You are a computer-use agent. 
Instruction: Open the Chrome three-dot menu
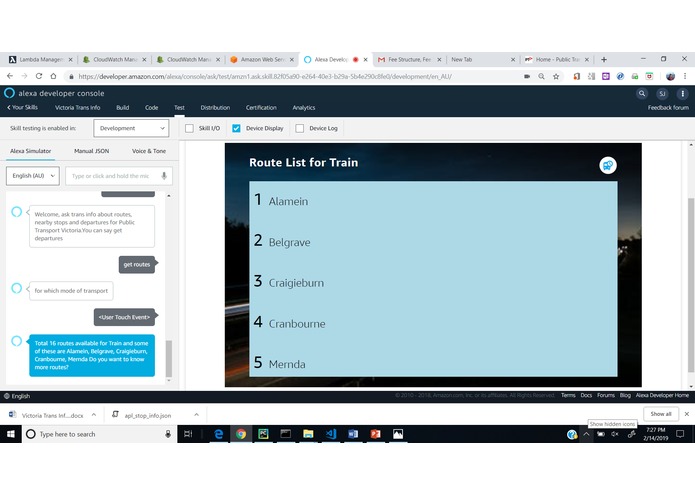(x=685, y=76)
